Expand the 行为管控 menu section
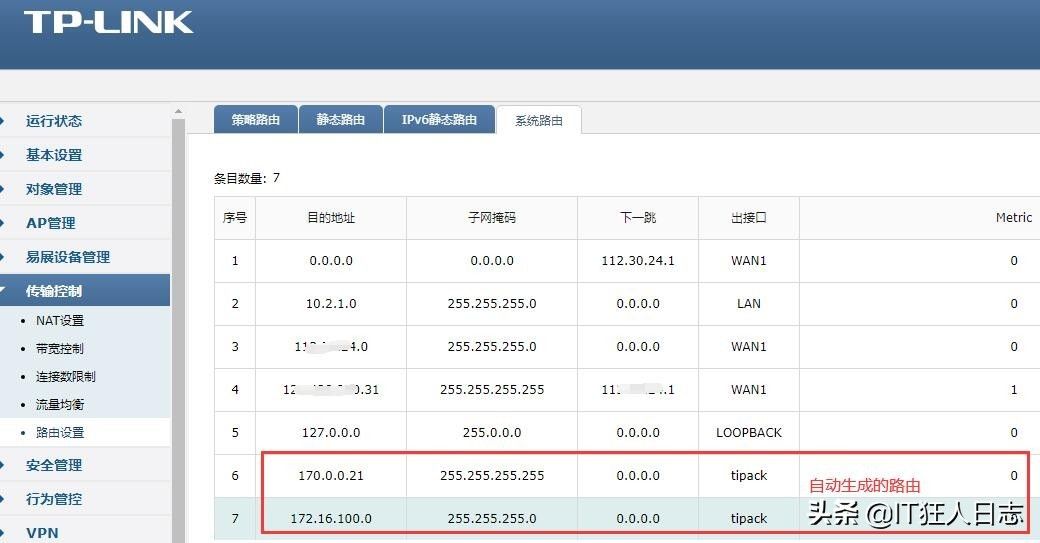This screenshot has width=1040, height=543. click(54, 499)
